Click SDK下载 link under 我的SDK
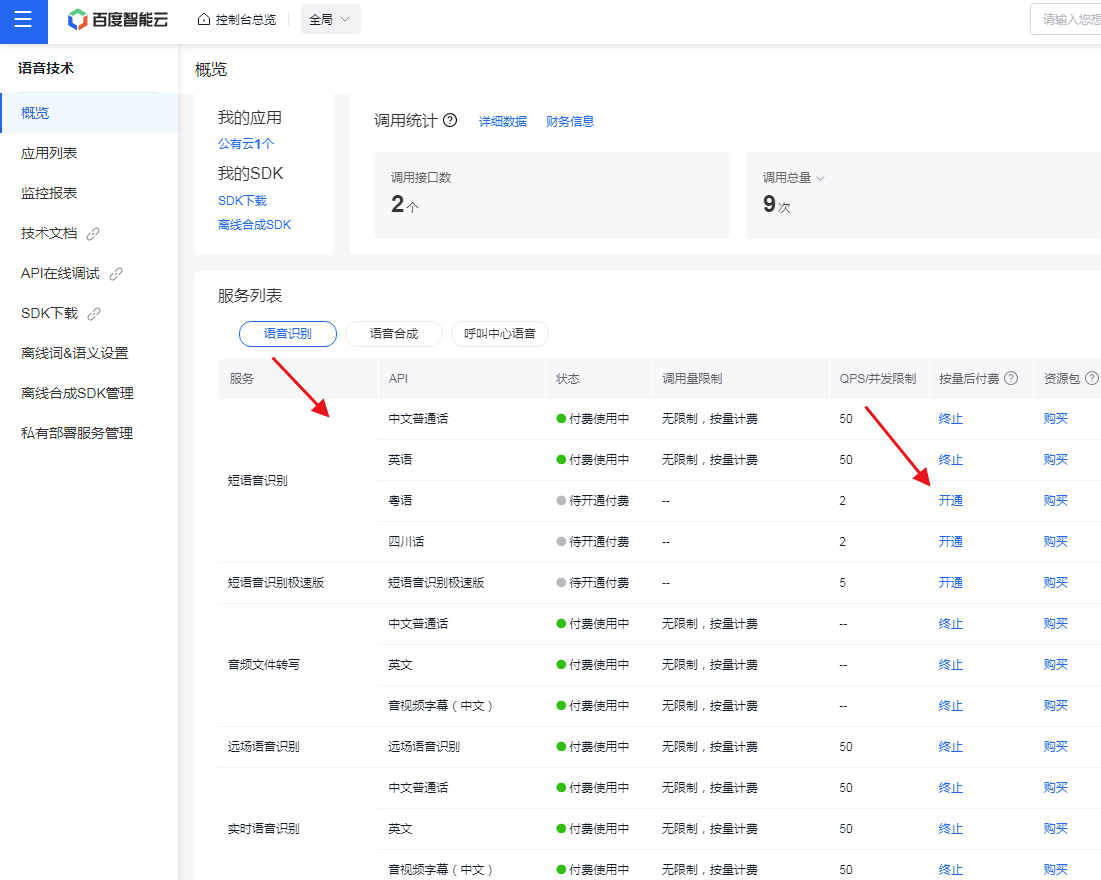Screen dimensions: 1101x880 [x=242, y=201]
